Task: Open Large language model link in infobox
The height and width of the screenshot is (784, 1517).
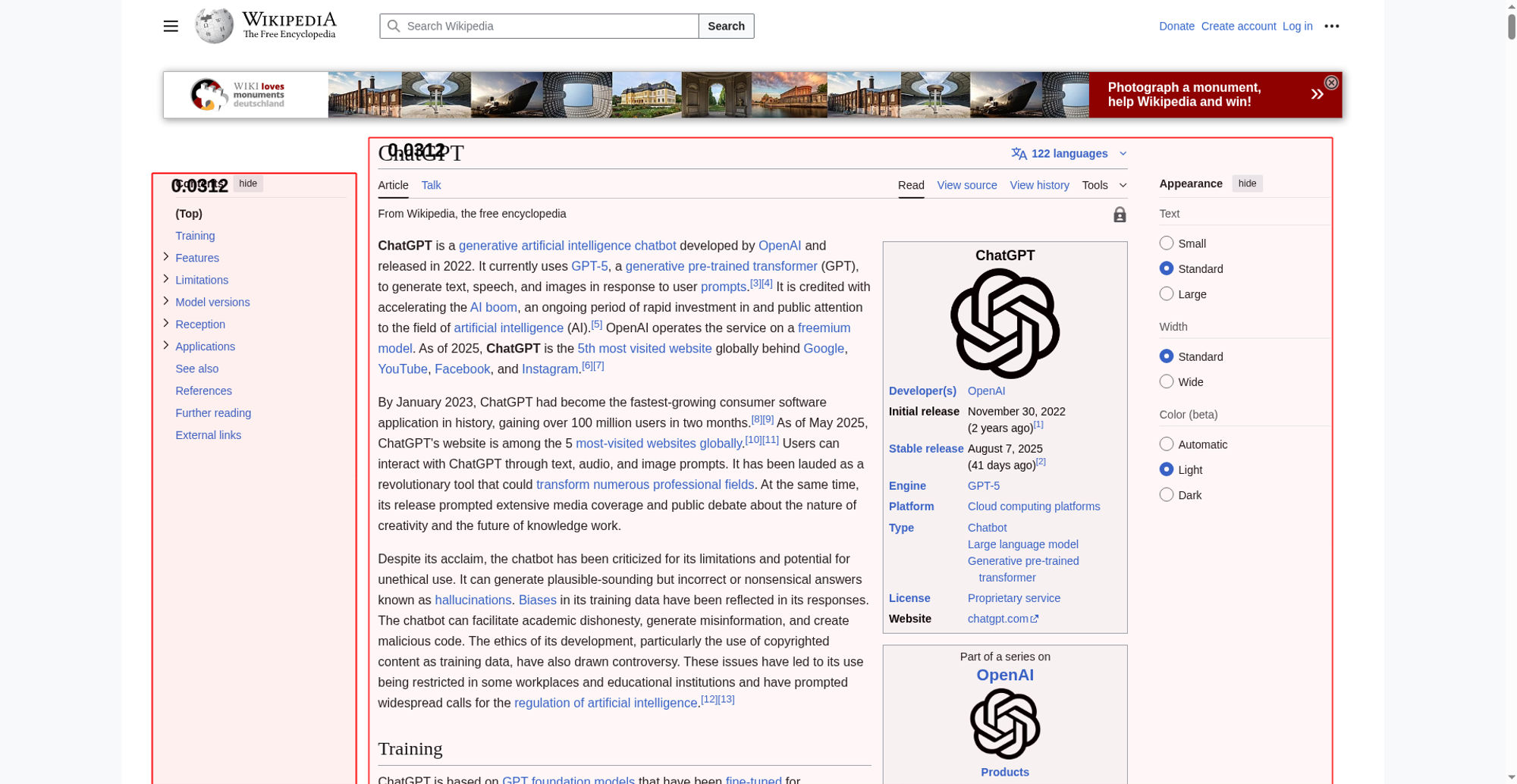Action: [1022, 544]
